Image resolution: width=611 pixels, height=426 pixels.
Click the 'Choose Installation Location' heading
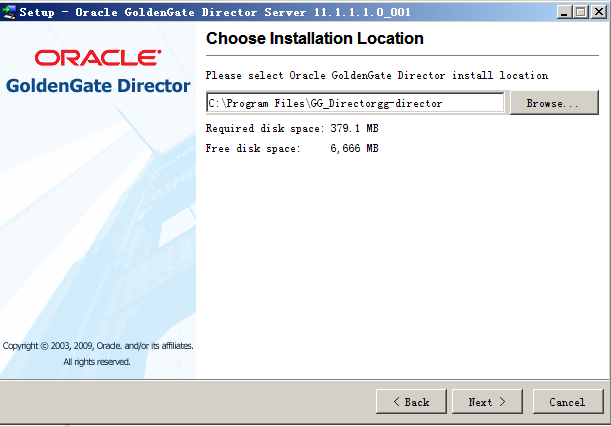coord(314,39)
